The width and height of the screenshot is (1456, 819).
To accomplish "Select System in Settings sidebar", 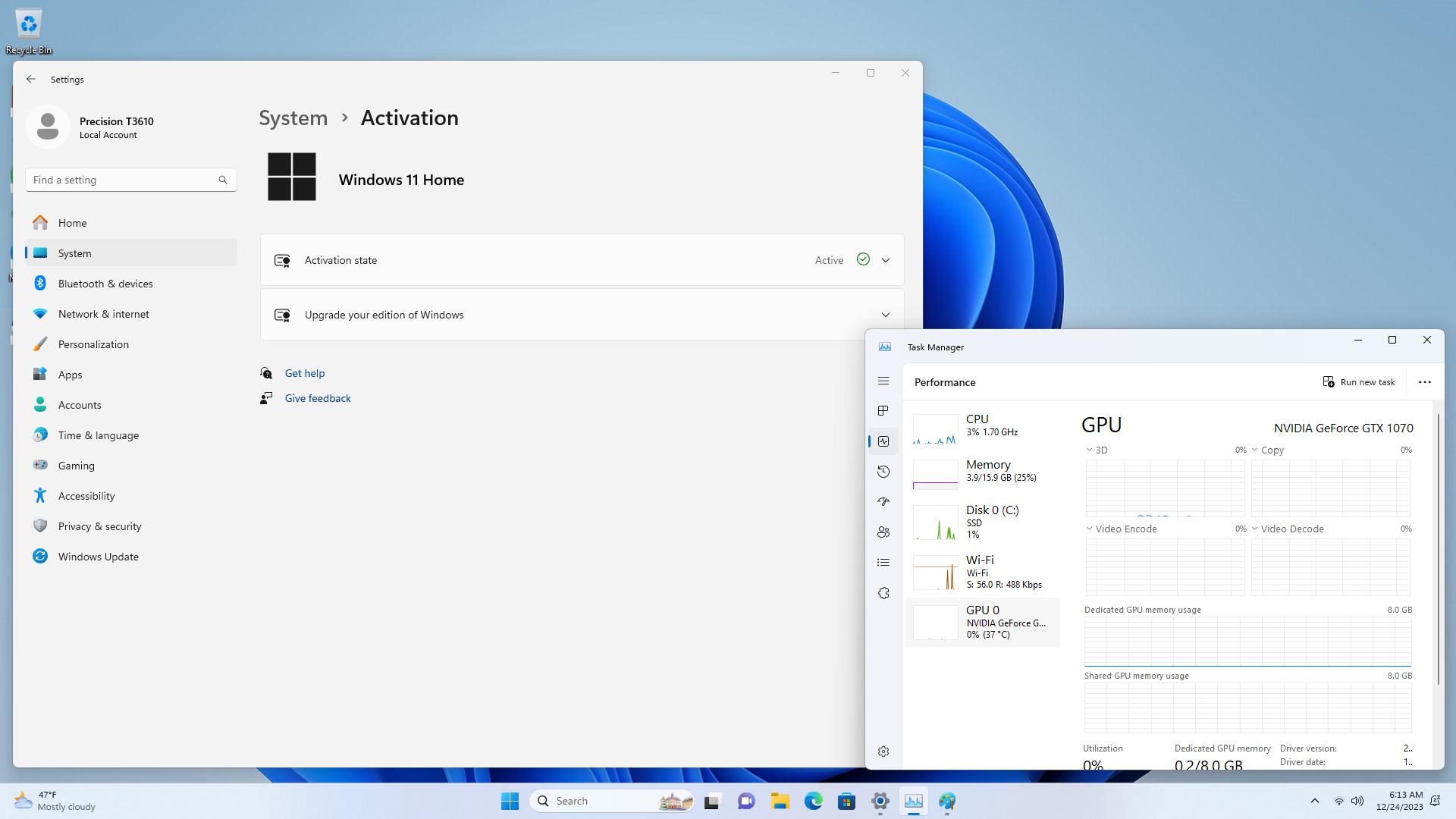I will pyautogui.click(x=131, y=253).
